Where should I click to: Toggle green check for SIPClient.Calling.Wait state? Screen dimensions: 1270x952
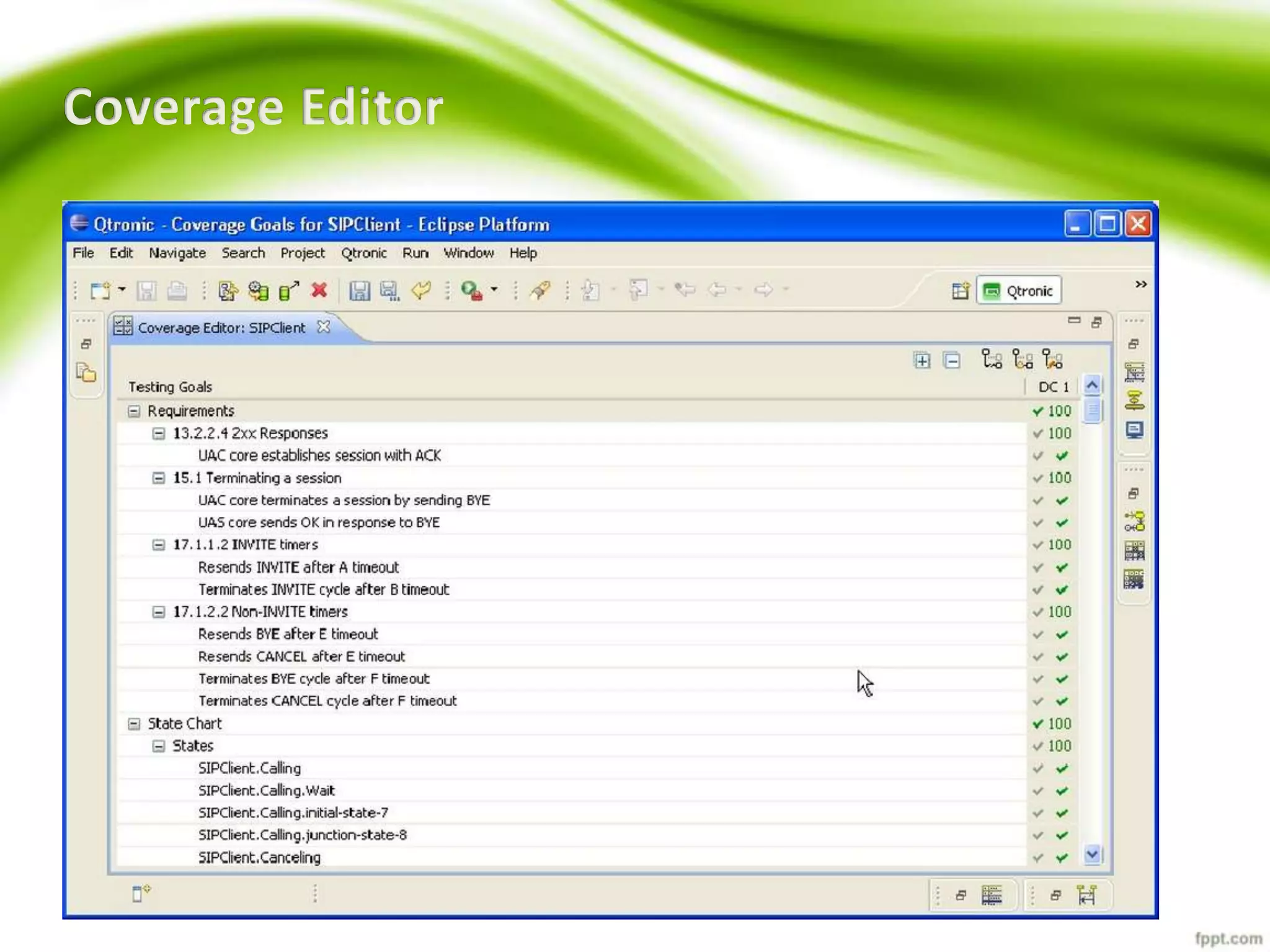click(x=1062, y=791)
